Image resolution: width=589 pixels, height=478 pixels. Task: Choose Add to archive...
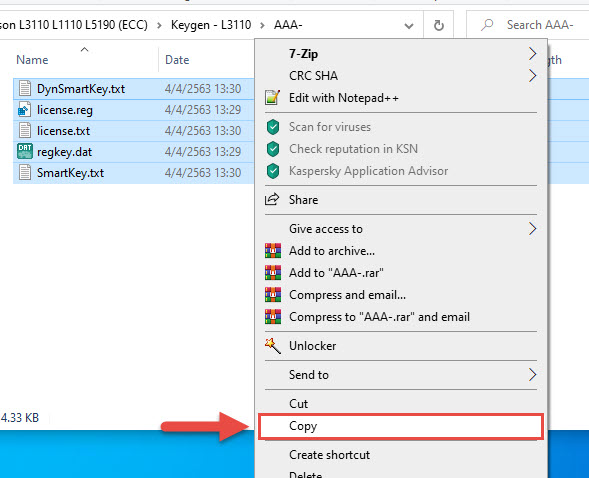point(401,251)
